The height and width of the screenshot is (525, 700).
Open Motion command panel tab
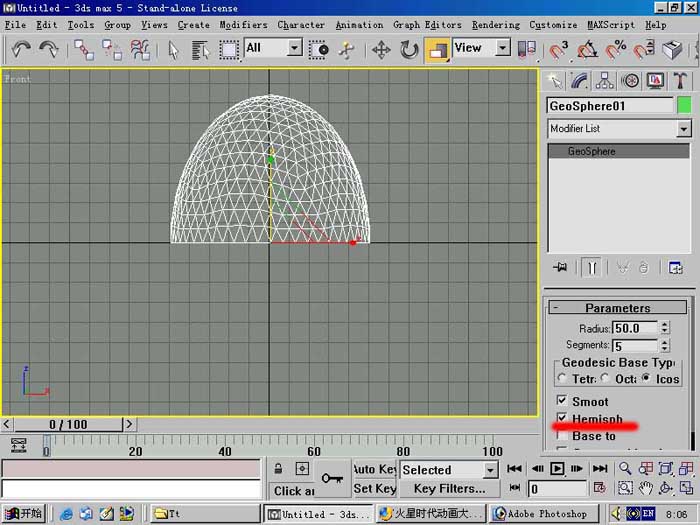point(630,81)
